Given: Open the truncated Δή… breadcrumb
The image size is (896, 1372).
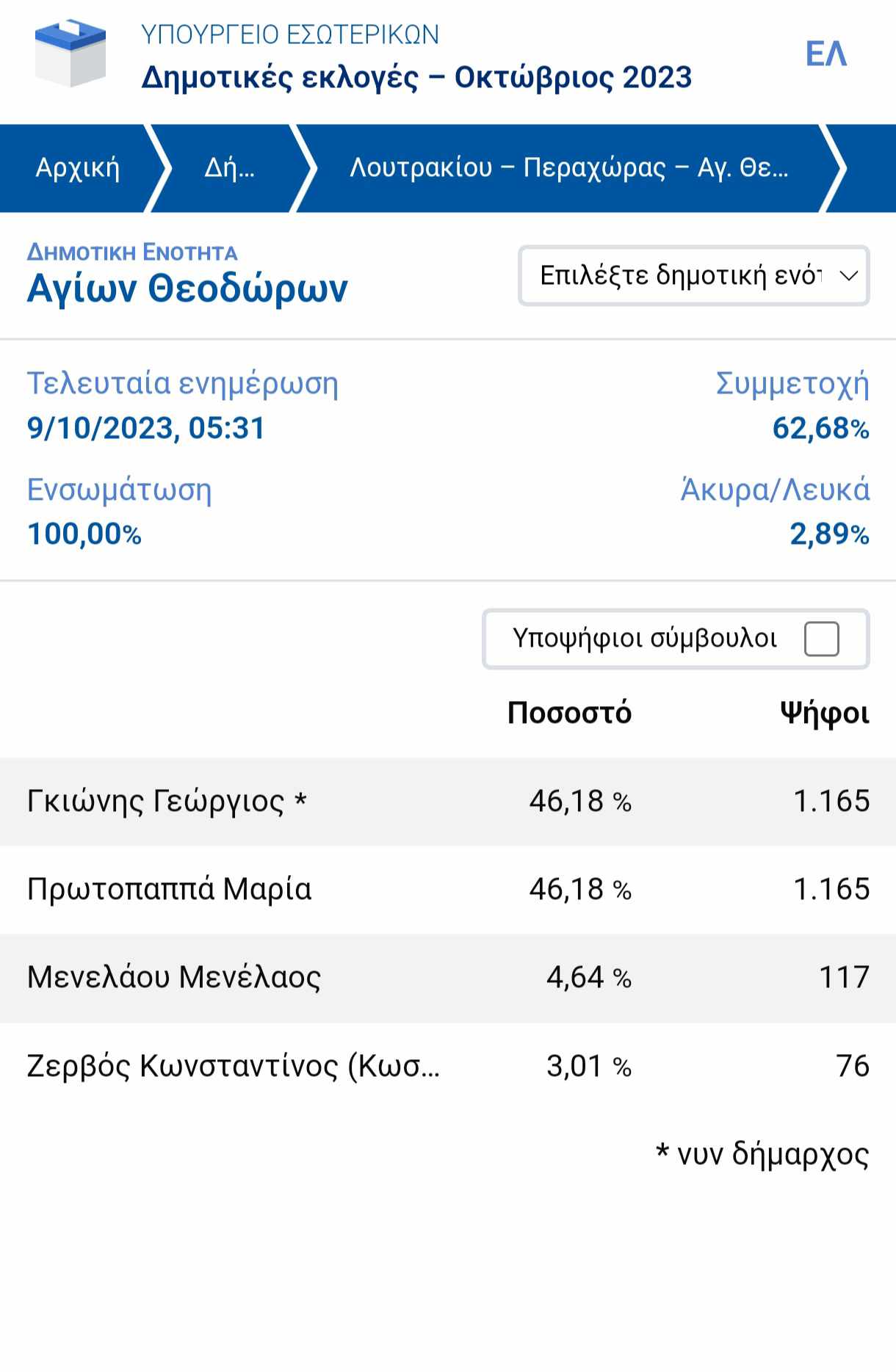Looking at the screenshot, I should [230, 168].
